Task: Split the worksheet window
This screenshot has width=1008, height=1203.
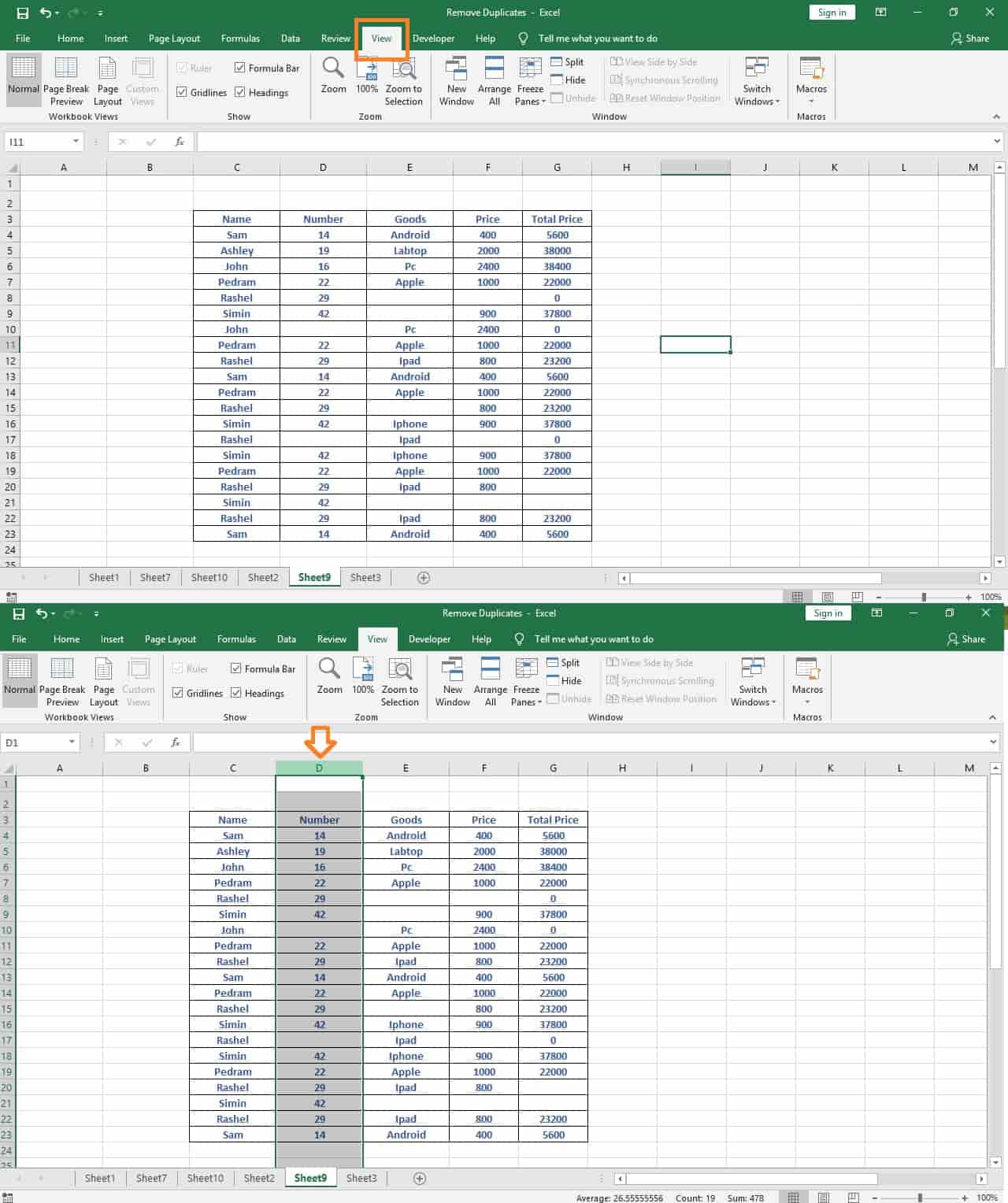Action: [x=569, y=61]
